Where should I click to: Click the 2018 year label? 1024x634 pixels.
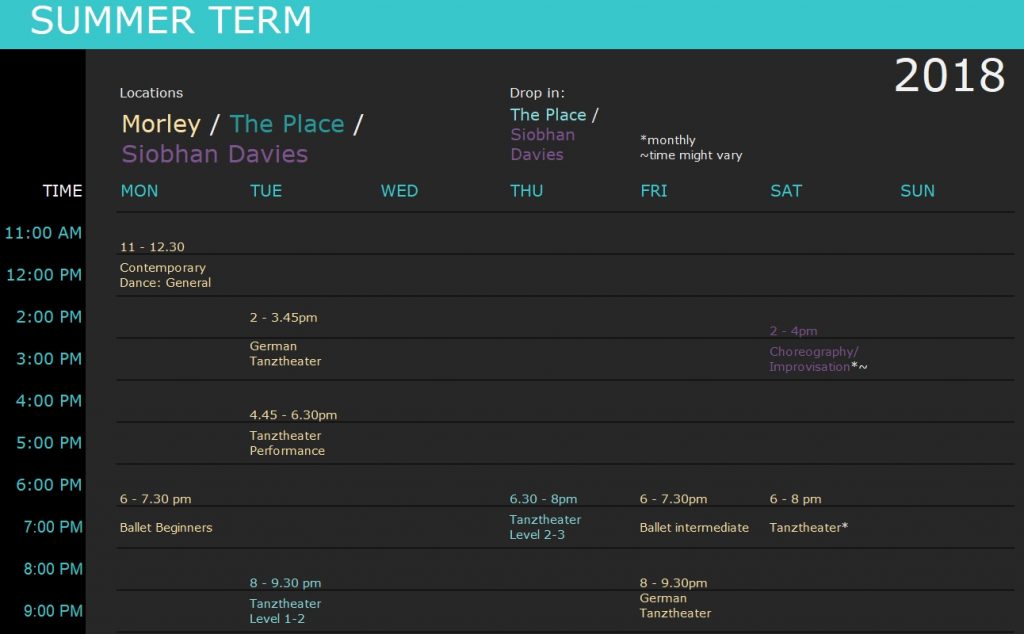click(950, 76)
